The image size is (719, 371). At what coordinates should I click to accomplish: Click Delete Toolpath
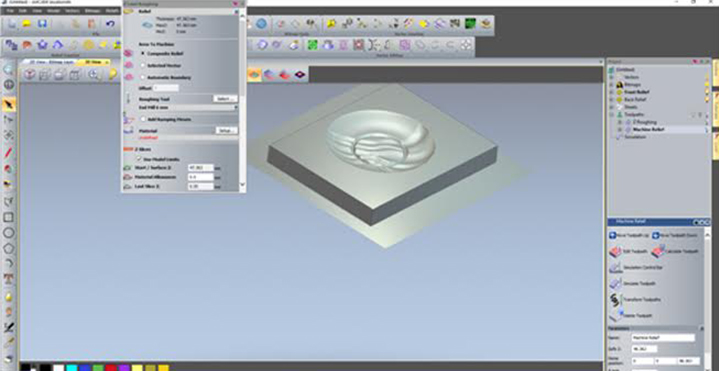[x=631, y=316]
